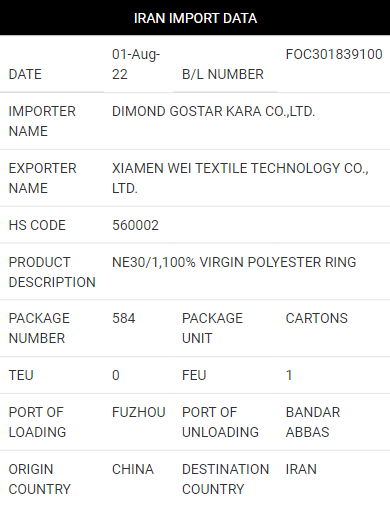The image size is (390, 506).
Task: Select the package number 584
Action: pos(124,318)
